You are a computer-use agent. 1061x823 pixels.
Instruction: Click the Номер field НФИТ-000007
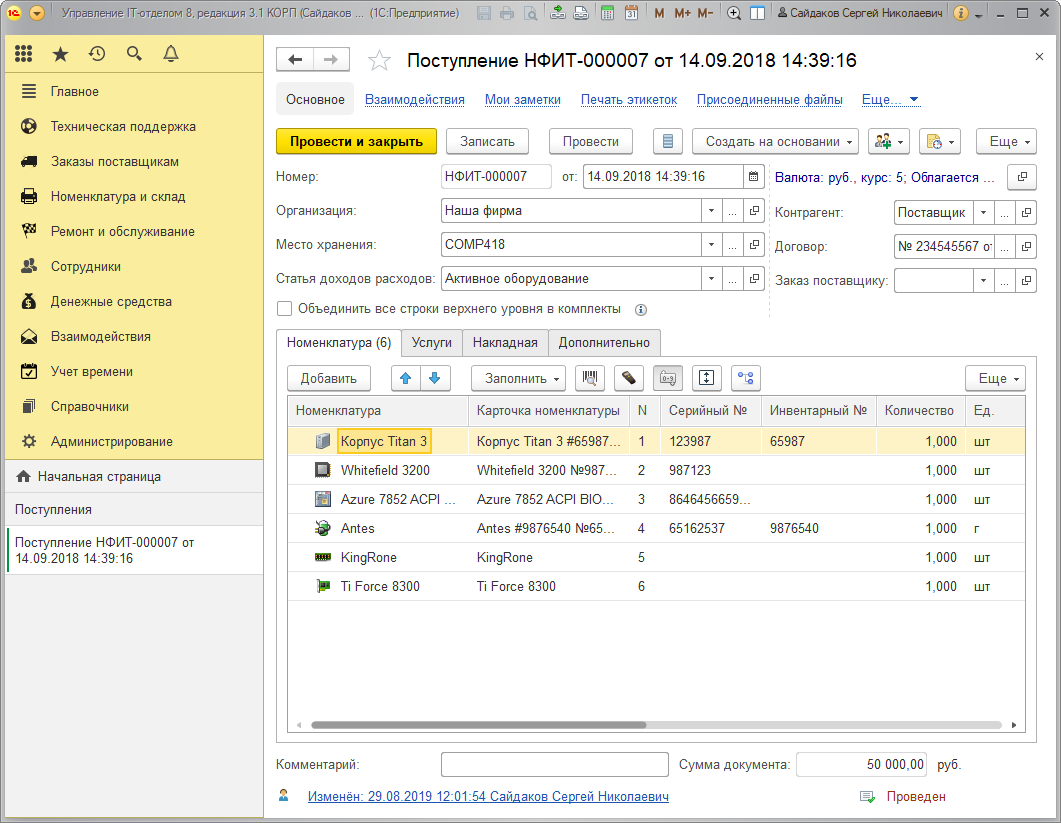coord(496,177)
